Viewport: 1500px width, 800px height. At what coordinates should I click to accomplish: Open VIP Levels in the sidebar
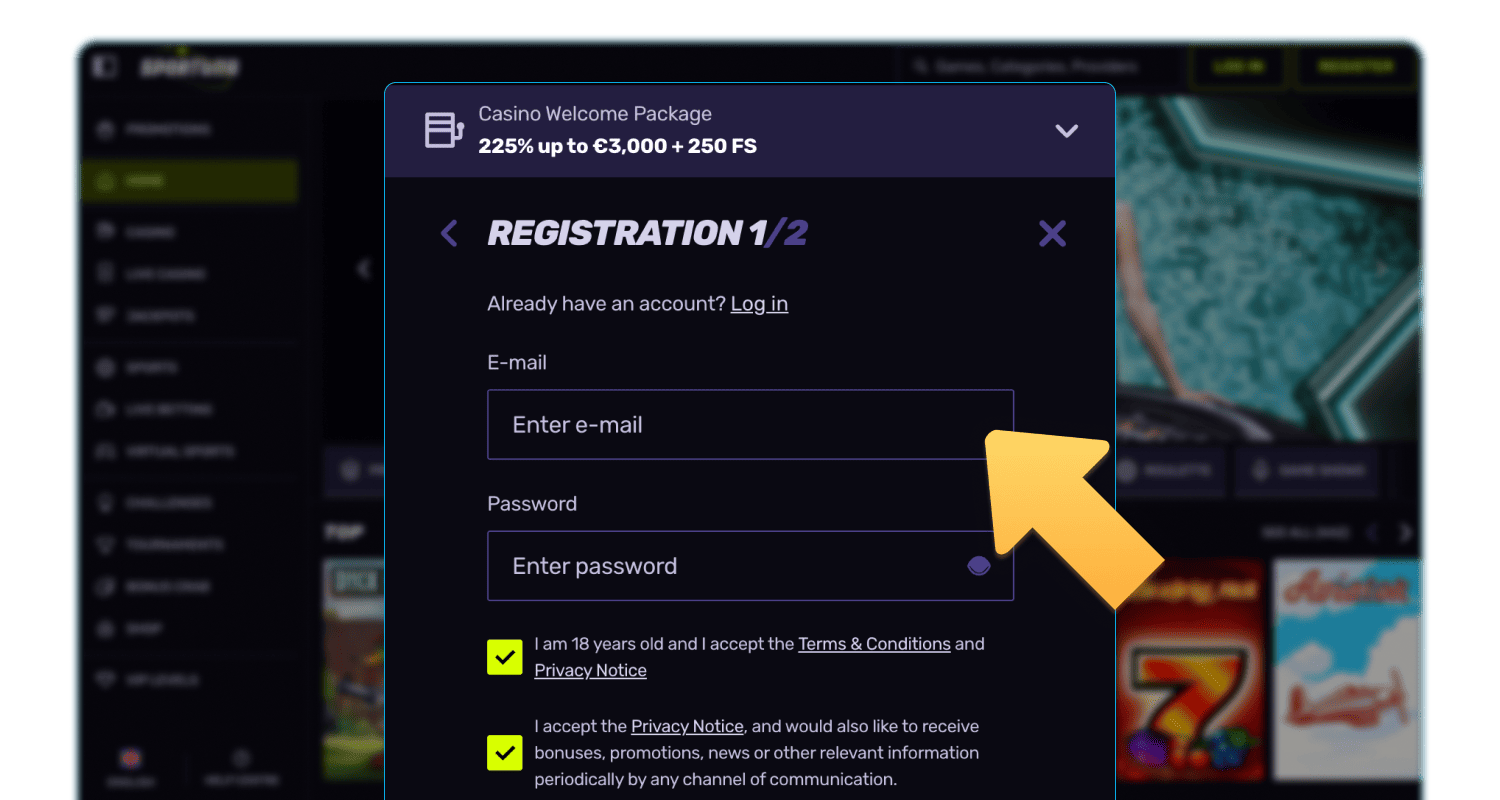pyautogui.click(x=160, y=680)
